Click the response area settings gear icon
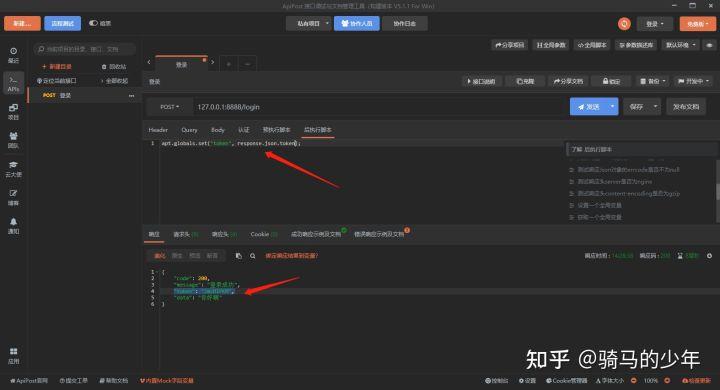 pyautogui.click(x=709, y=255)
